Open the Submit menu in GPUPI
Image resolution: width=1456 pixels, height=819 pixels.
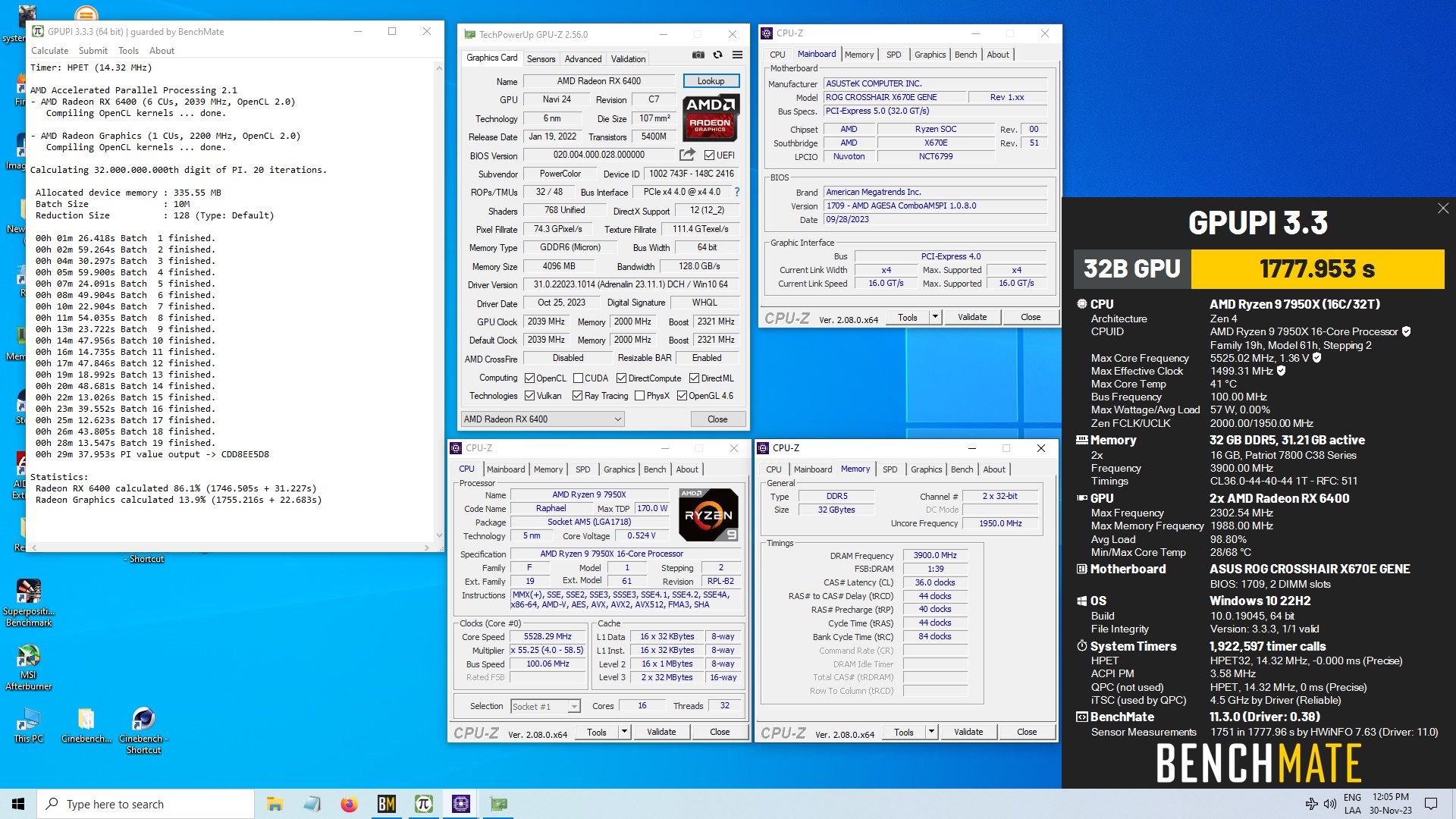point(93,51)
